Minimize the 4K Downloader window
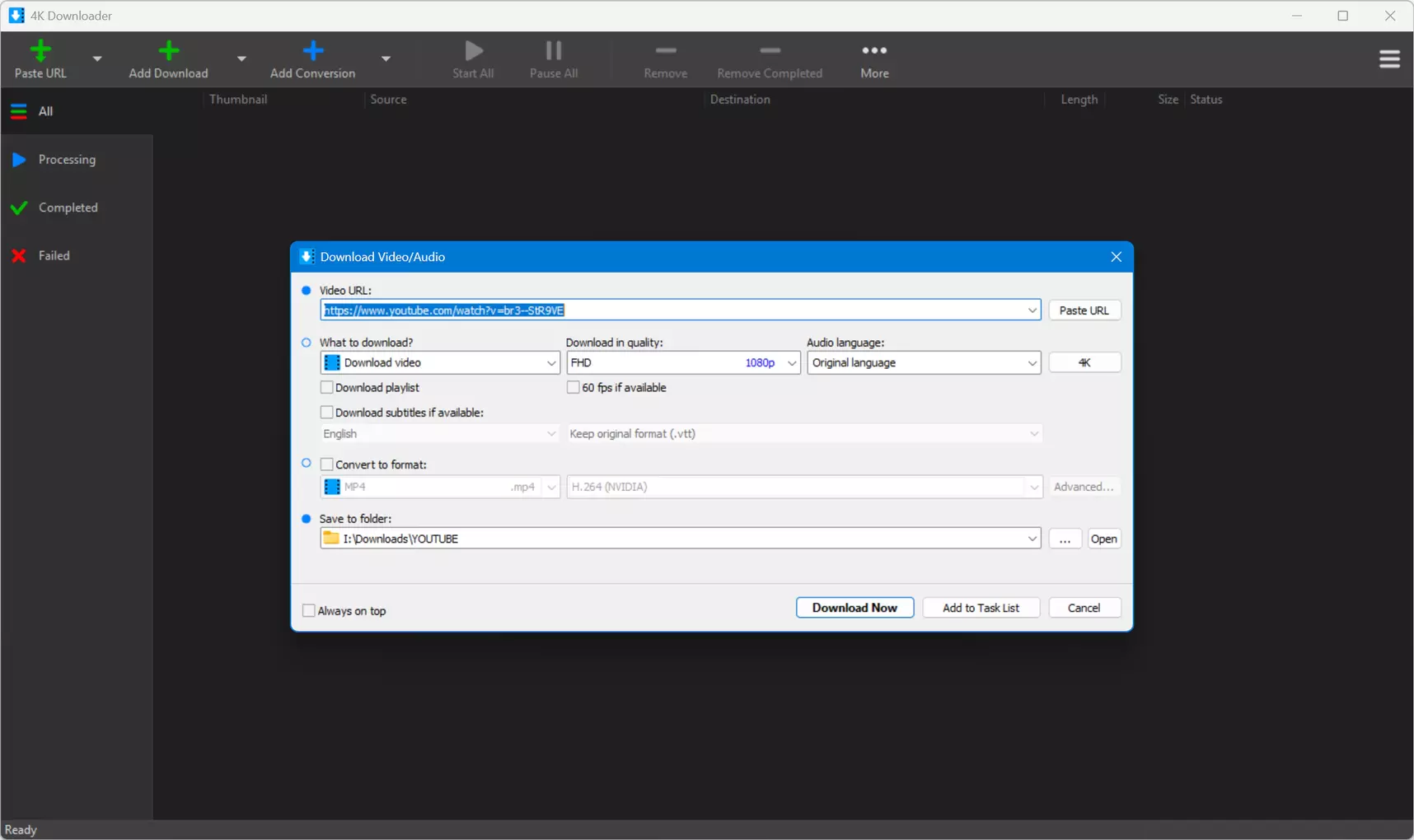The image size is (1414, 840). [x=1296, y=16]
